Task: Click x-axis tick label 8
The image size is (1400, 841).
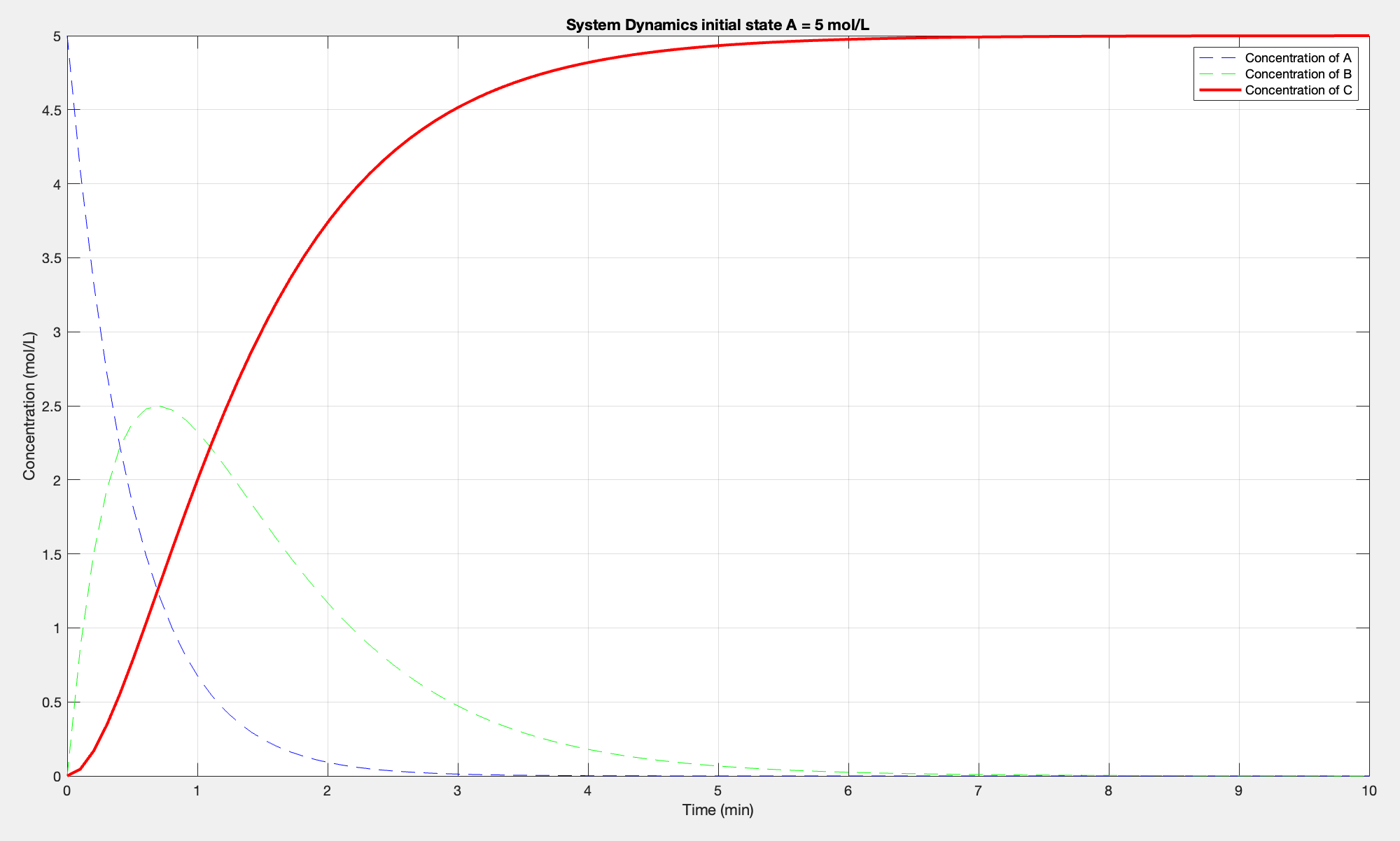Action: pyautogui.click(x=1108, y=791)
